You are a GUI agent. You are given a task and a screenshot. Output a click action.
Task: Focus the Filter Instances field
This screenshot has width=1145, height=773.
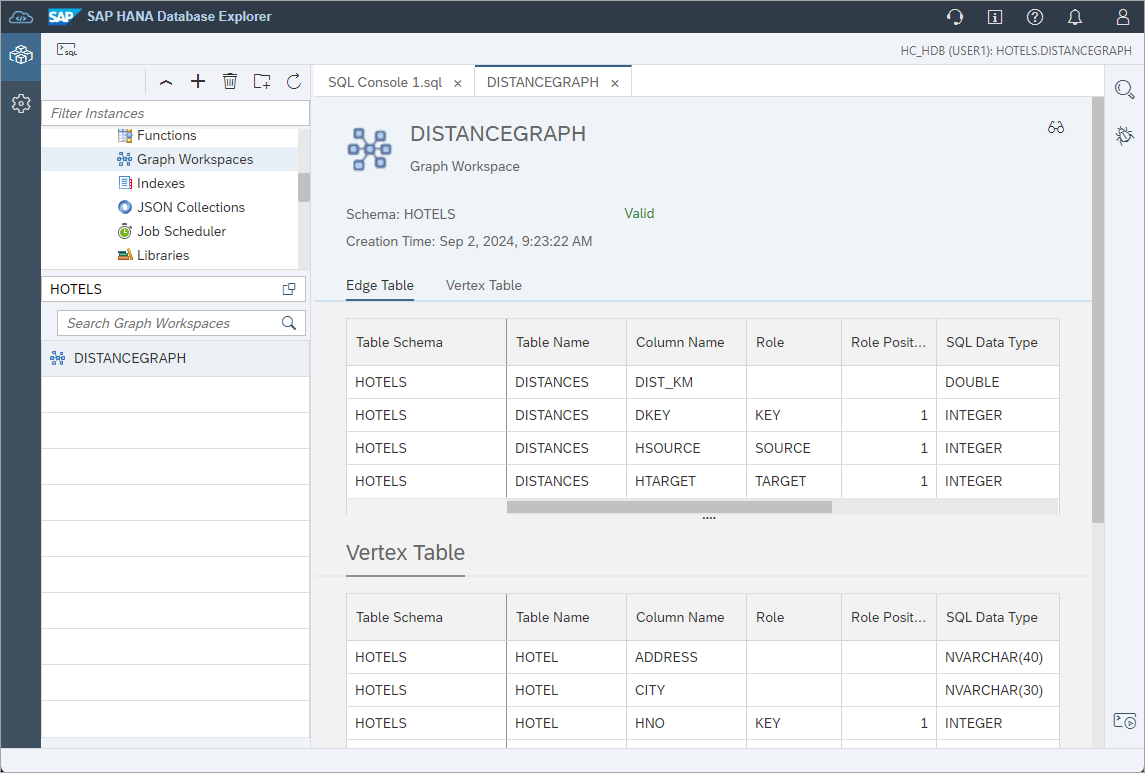point(175,113)
